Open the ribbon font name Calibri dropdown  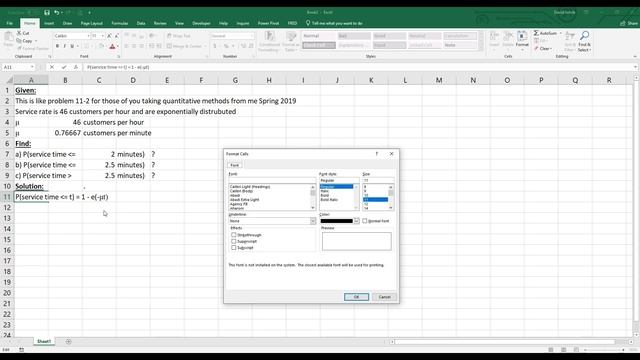[x=88, y=36]
